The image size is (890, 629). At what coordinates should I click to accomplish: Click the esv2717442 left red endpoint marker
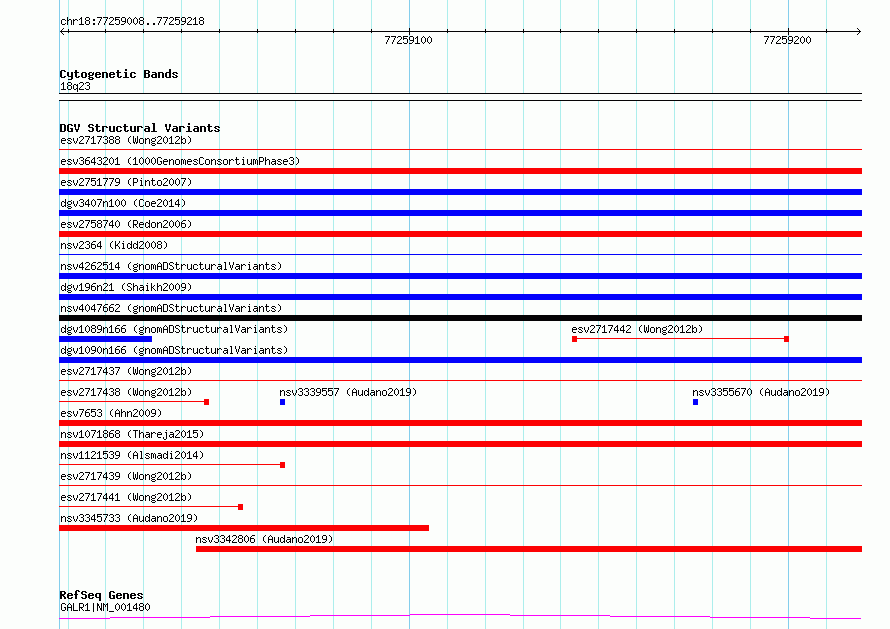click(x=574, y=339)
